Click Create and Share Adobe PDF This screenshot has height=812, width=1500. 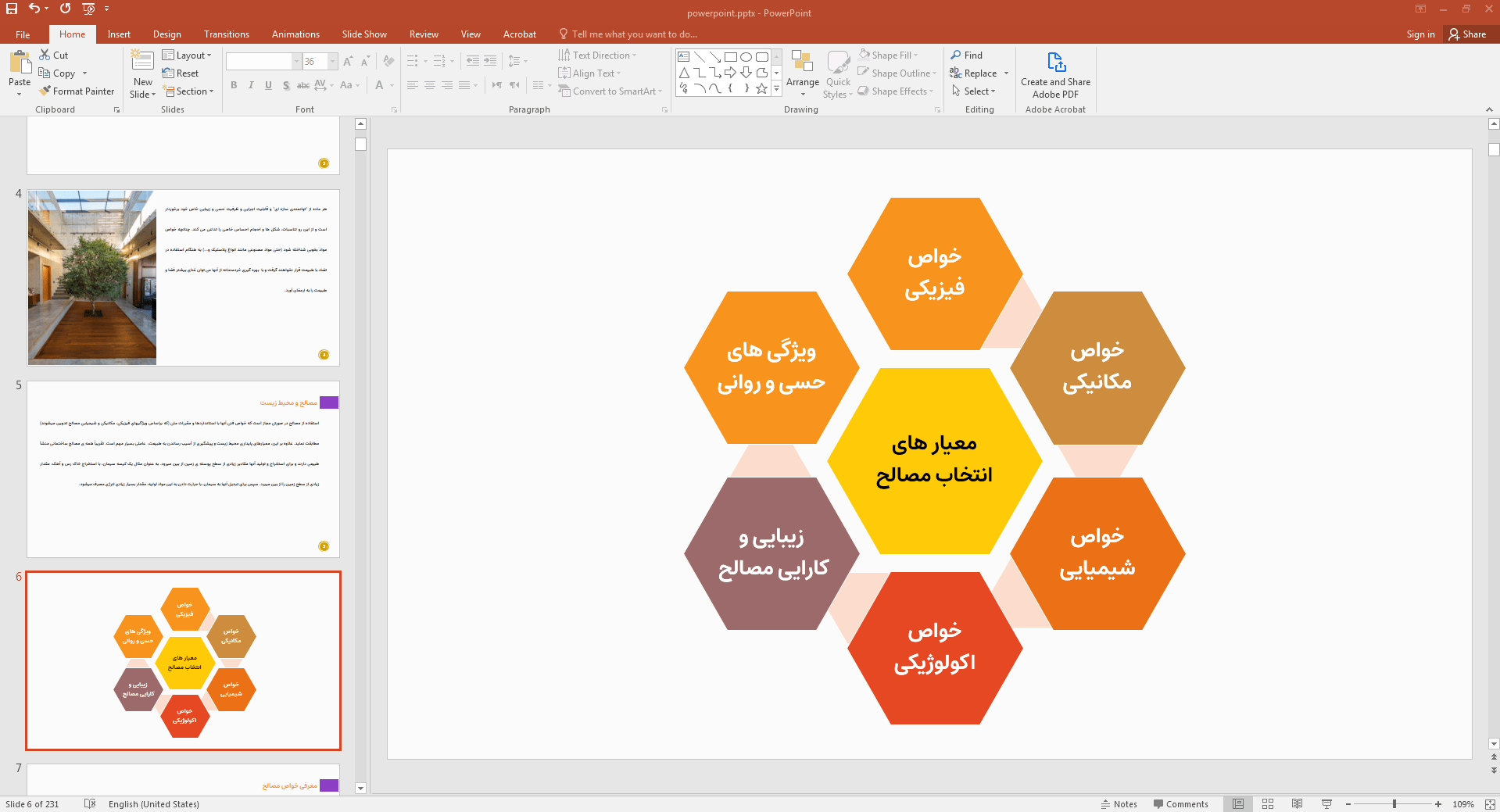pyautogui.click(x=1055, y=74)
